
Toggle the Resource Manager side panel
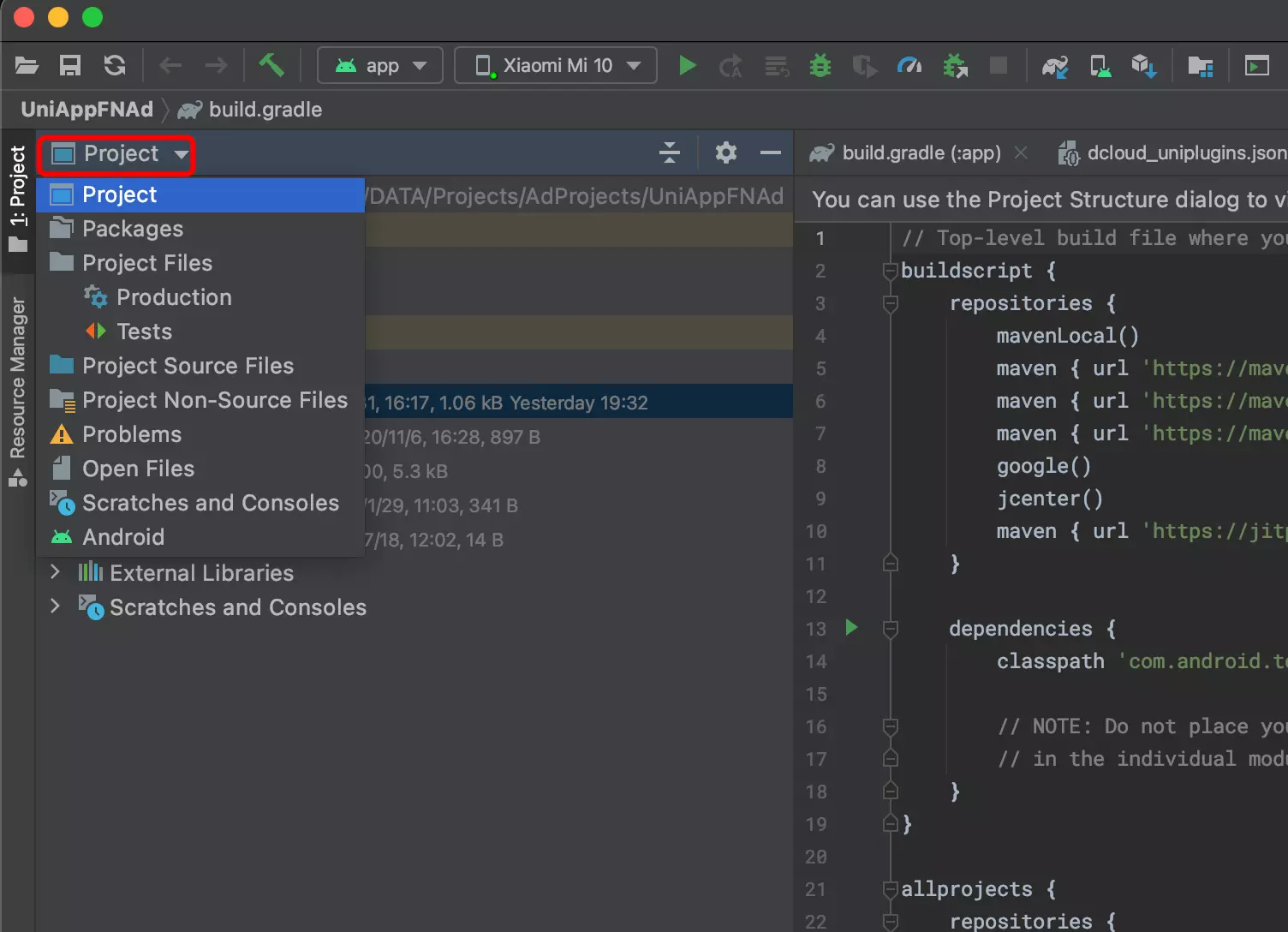click(17, 390)
